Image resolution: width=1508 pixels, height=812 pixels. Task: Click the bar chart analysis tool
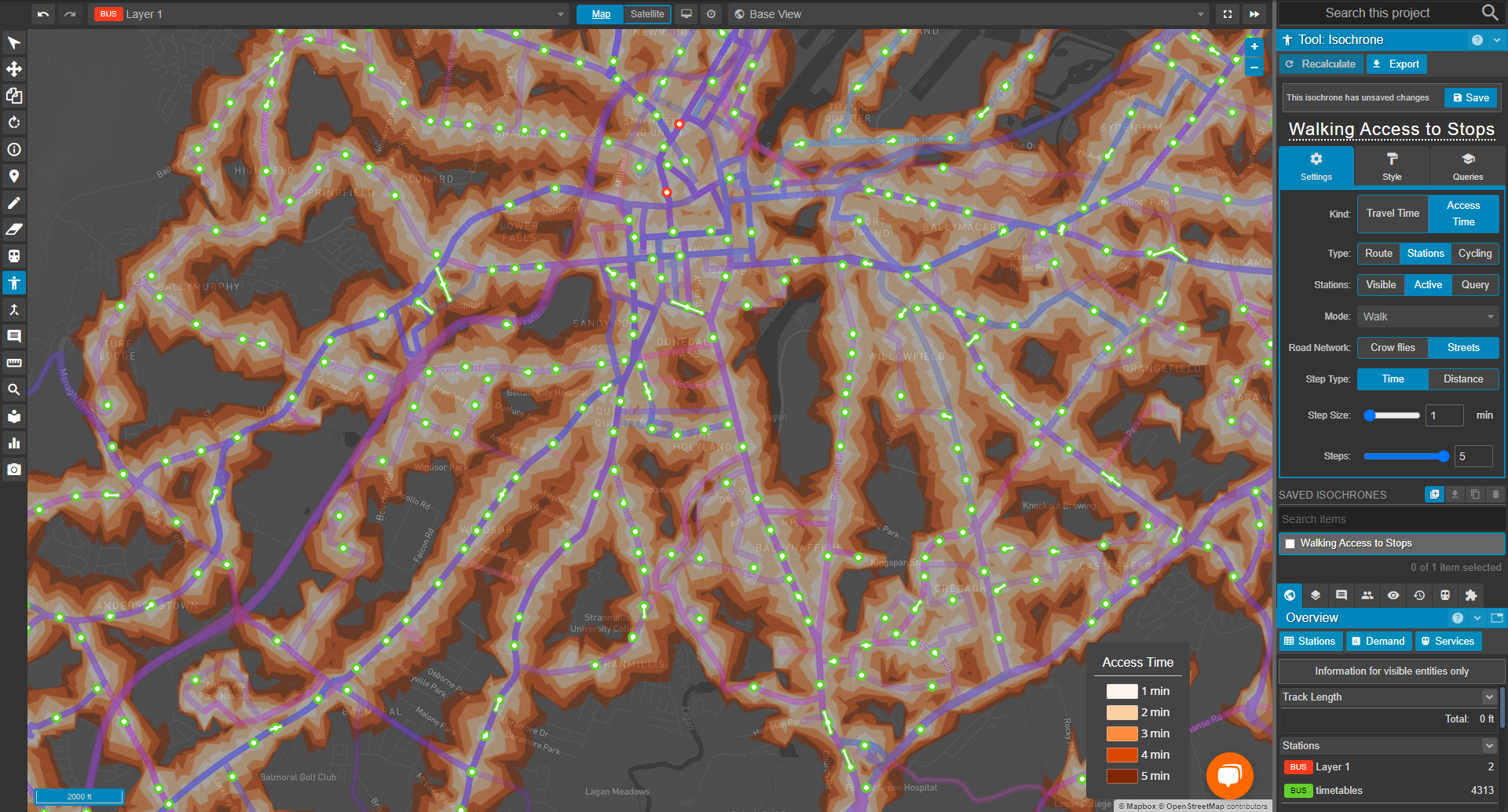click(14, 442)
